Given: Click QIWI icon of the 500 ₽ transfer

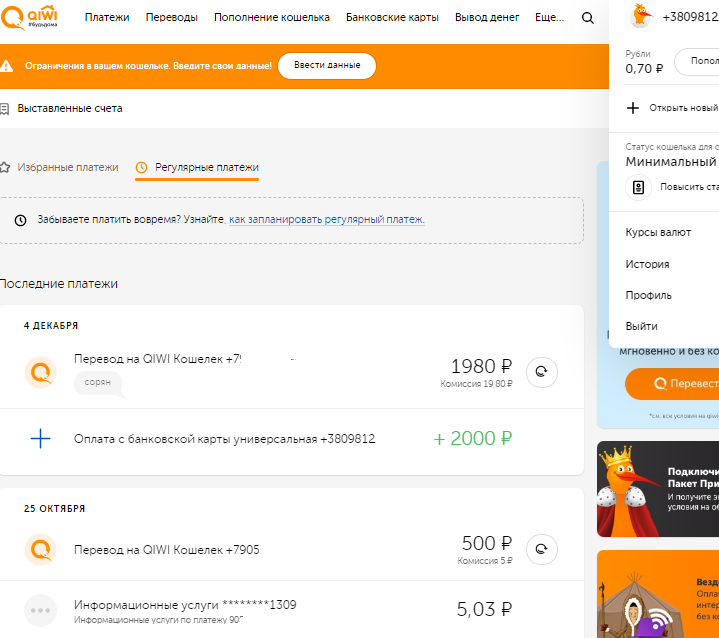Looking at the screenshot, I should coord(40,549).
